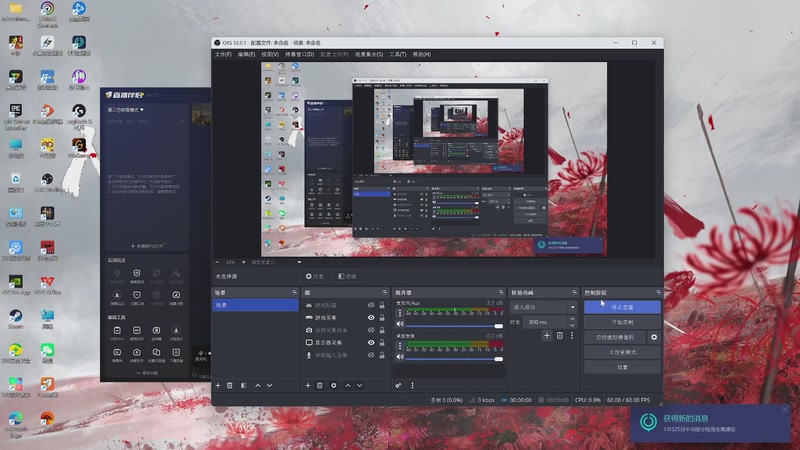Open 麦克风/Aux three-dot options menu
Image resolution: width=800 pixels, height=450 pixels.
pyautogui.click(x=399, y=313)
